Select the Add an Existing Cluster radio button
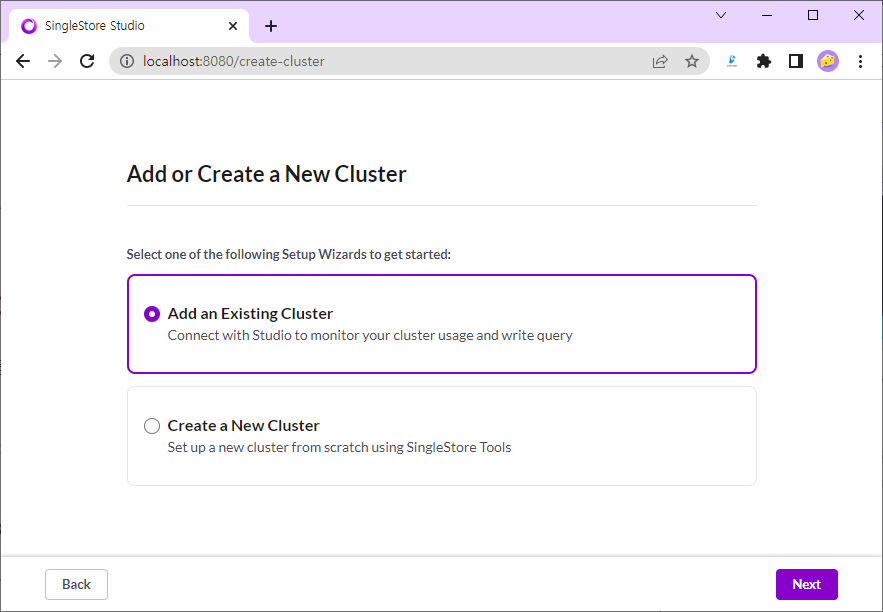Screen dimensions: 883x612 point(152,314)
